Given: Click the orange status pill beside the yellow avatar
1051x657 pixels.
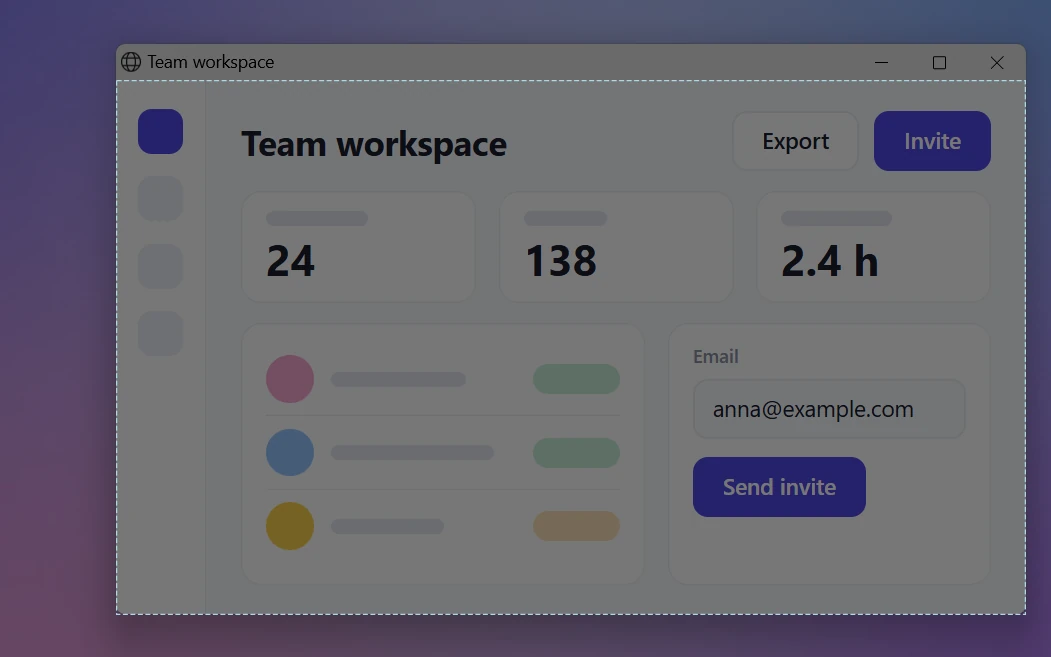Looking at the screenshot, I should point(576,526).
